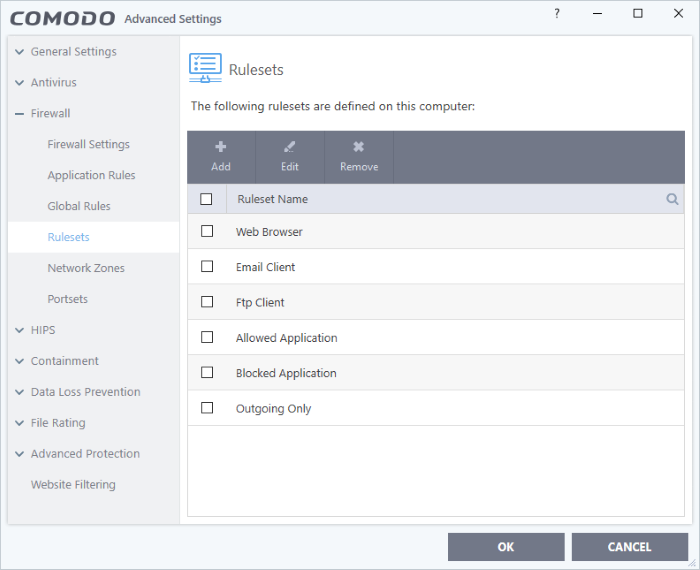
Task: Open the search magnifier in Ruleset Name header
Action: click(x=672, y=199)
